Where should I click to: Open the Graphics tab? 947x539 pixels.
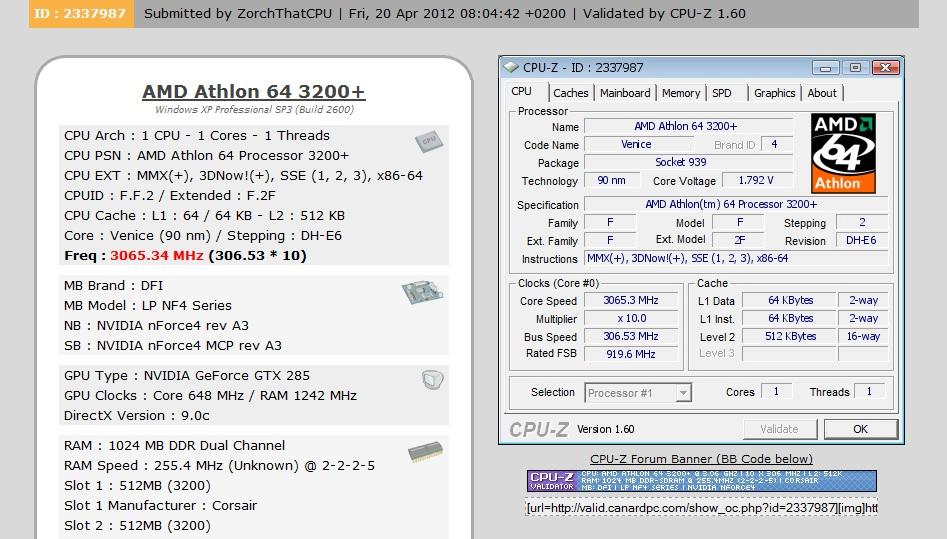point(774,93)
